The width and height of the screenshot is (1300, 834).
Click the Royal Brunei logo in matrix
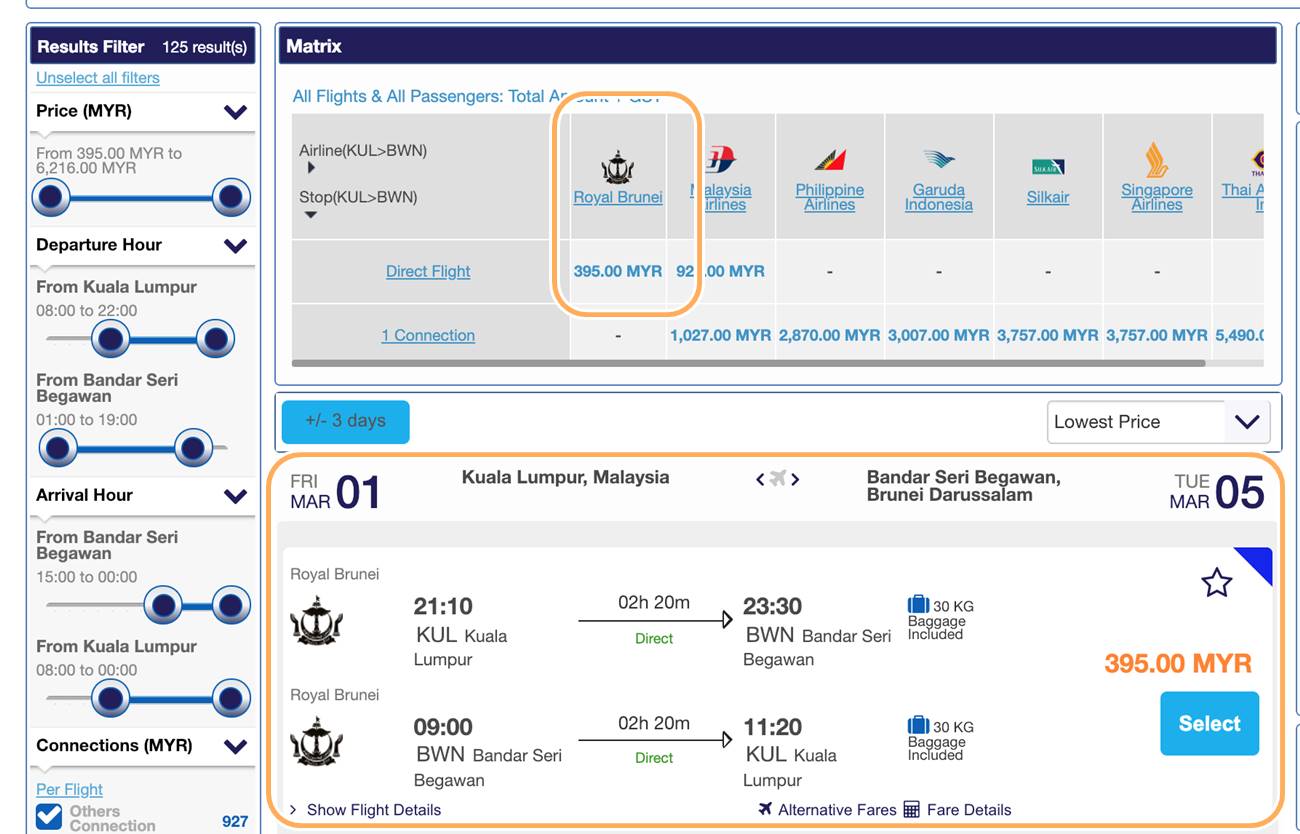(618, 167)
